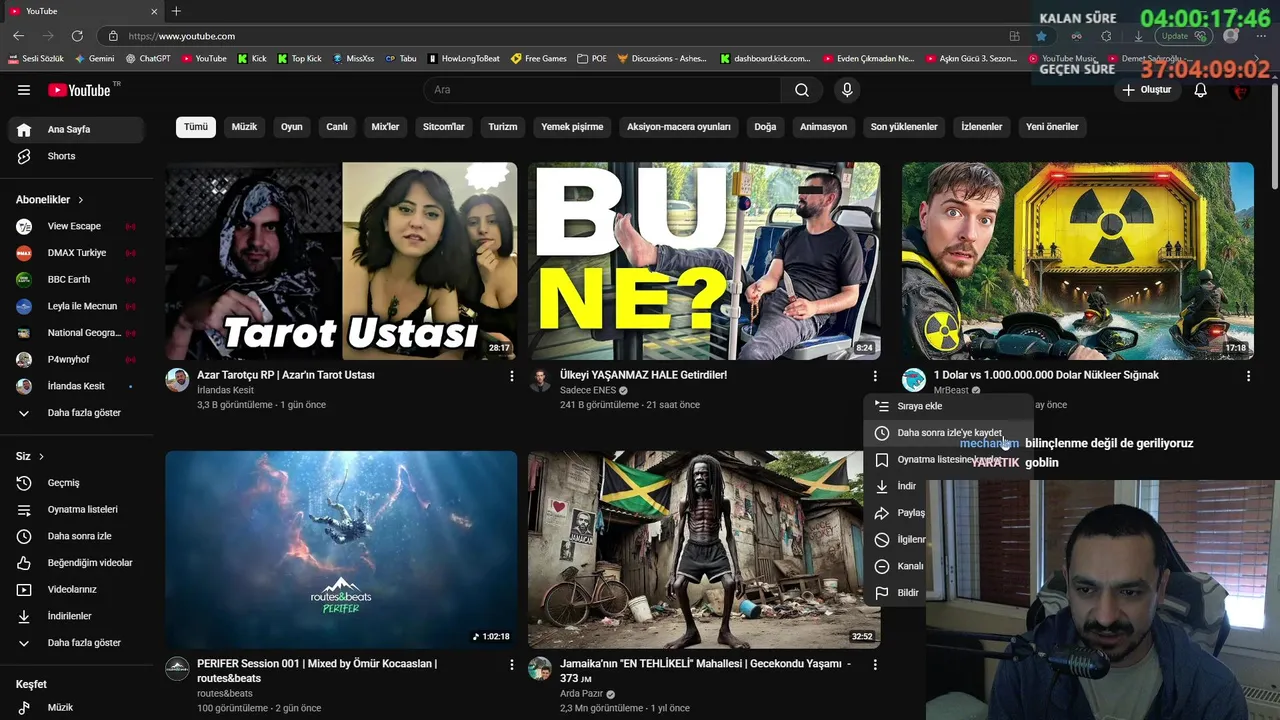Click the search magnifier button
The image size is (1280, 720).
tap(802, 90)
